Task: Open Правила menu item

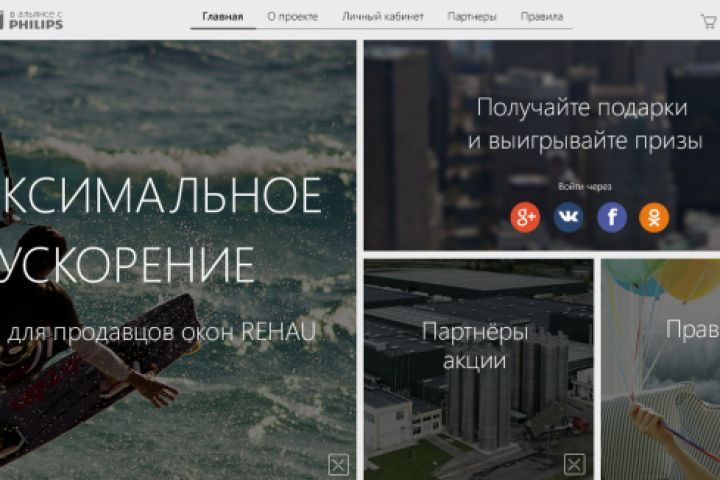Action: tap(542, 17)
